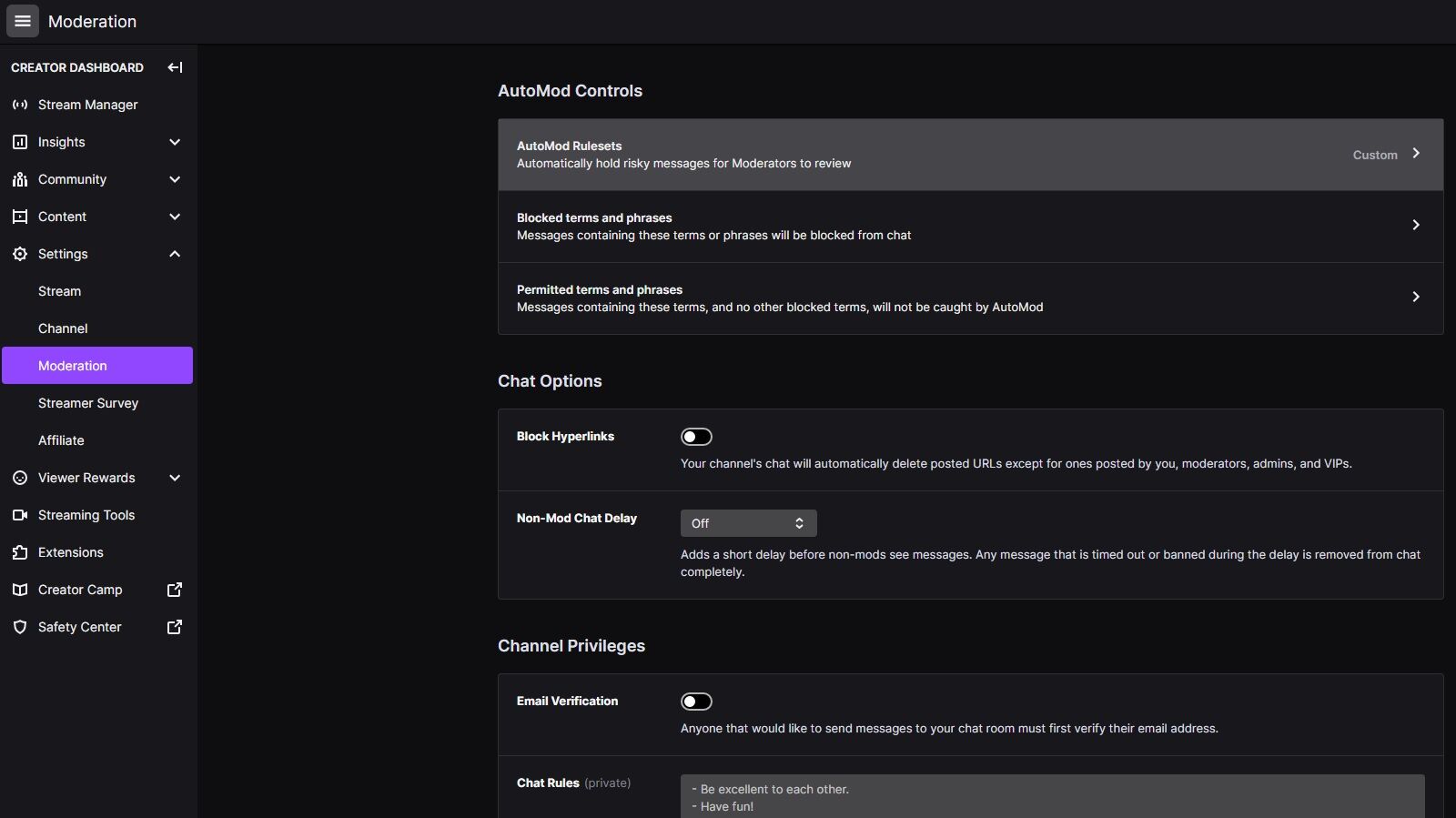Click the Insights chart icon
This screenshot has height=818, width=1456.
tap(20, 142)
